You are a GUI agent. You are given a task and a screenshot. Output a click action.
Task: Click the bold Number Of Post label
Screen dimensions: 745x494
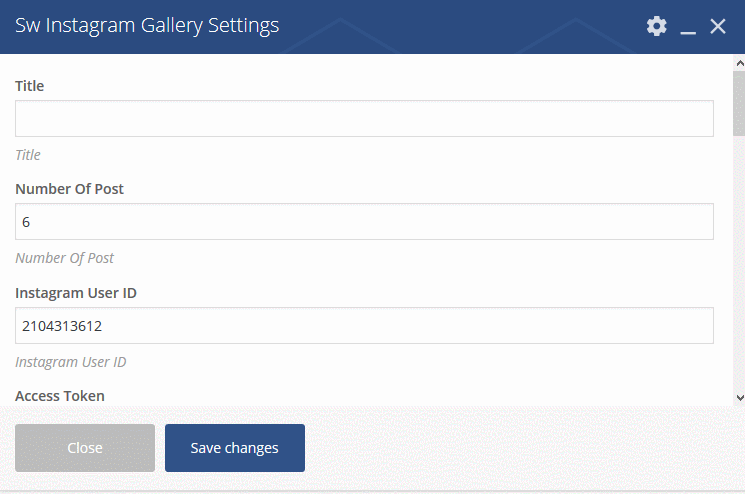(69, 189)
